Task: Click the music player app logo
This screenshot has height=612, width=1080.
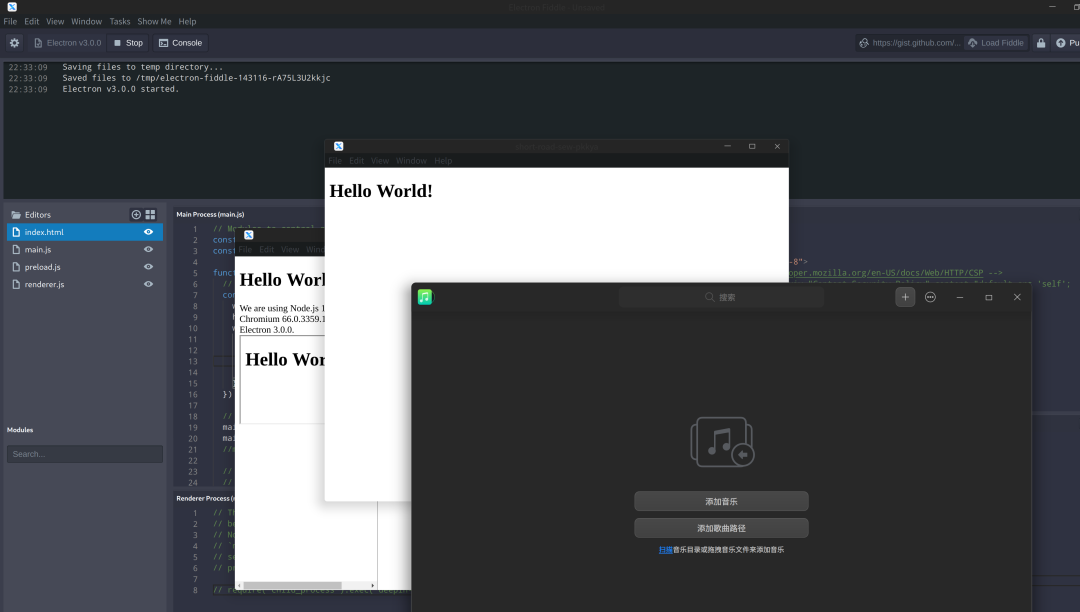Action: pos(425,297)
